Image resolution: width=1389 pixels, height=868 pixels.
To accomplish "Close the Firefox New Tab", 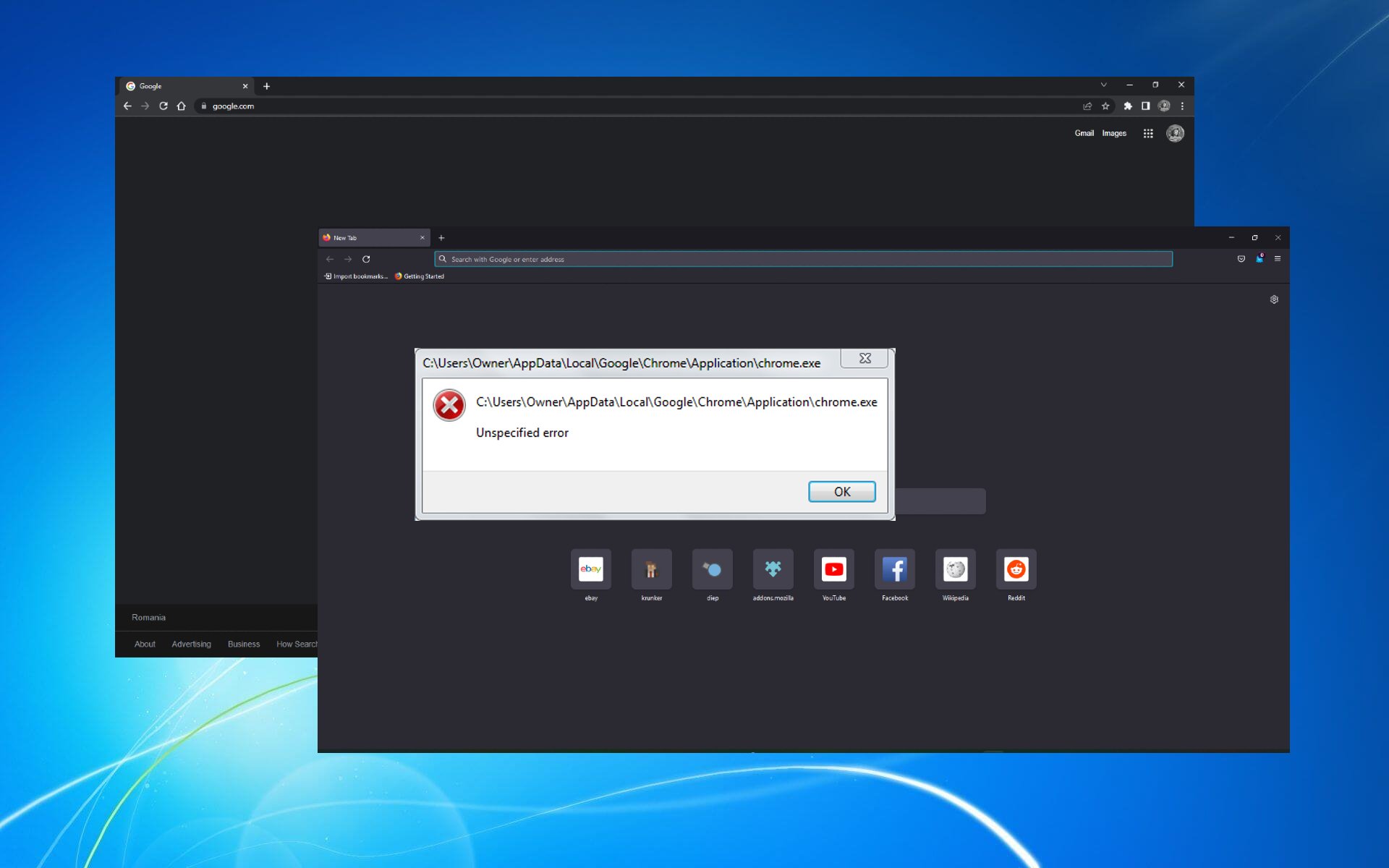I will [x=422, y=238].
